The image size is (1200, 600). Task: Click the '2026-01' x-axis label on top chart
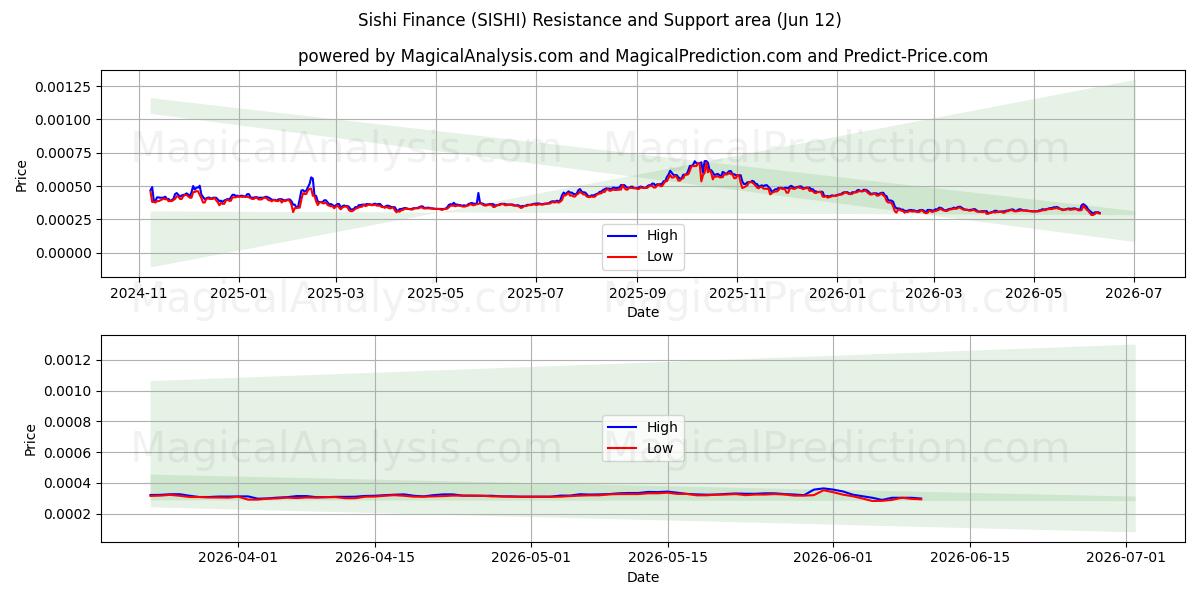coord(836,294)
